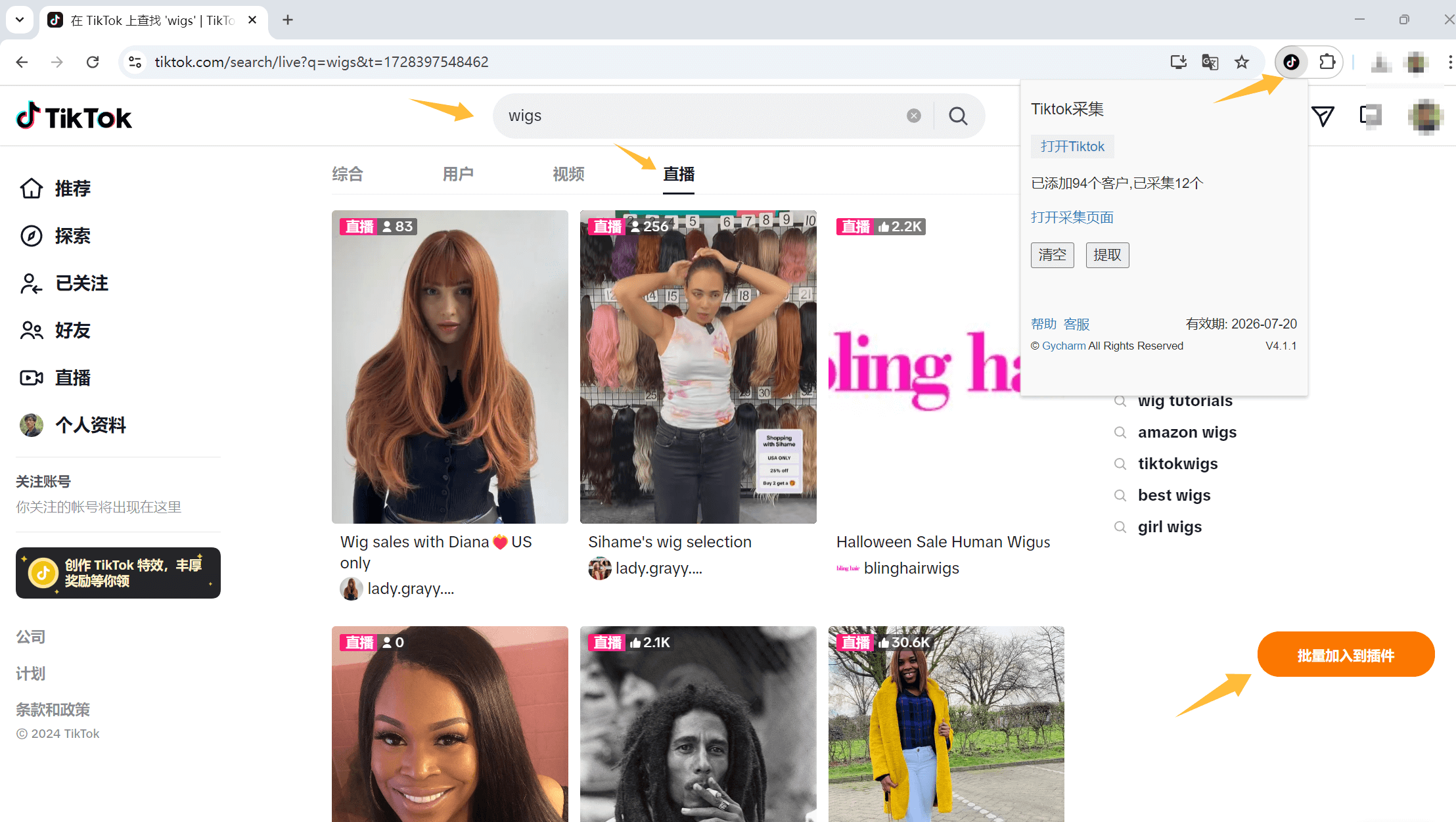This screenshot has height=822, width=1456.
Task: Open the 打开采集页面 link
Action: point(1072,217)
